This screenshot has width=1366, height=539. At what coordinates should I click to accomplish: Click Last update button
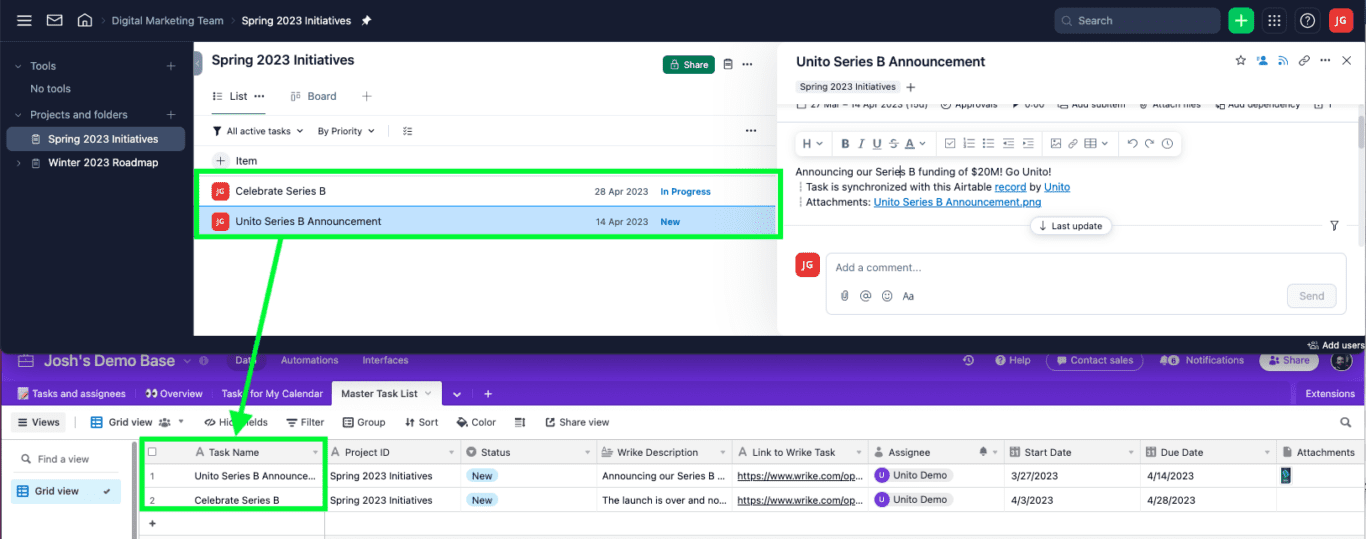coord(1070,226)
